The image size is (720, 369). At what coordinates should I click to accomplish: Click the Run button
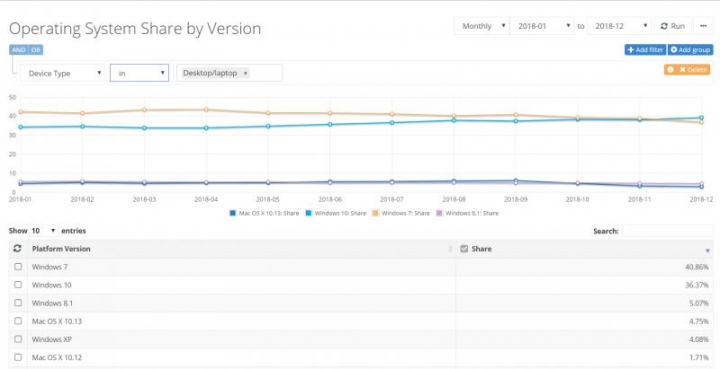pos(673,26)
